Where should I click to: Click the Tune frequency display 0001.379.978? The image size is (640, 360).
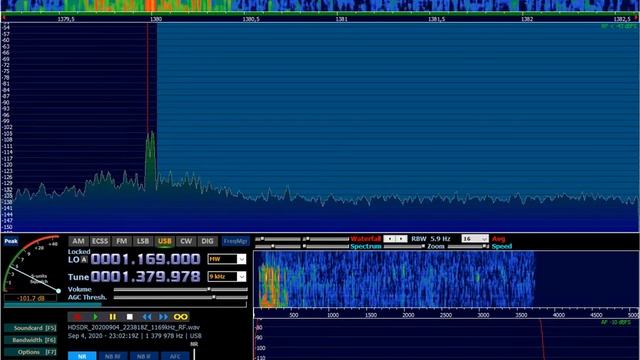click(x=145, y=277)
